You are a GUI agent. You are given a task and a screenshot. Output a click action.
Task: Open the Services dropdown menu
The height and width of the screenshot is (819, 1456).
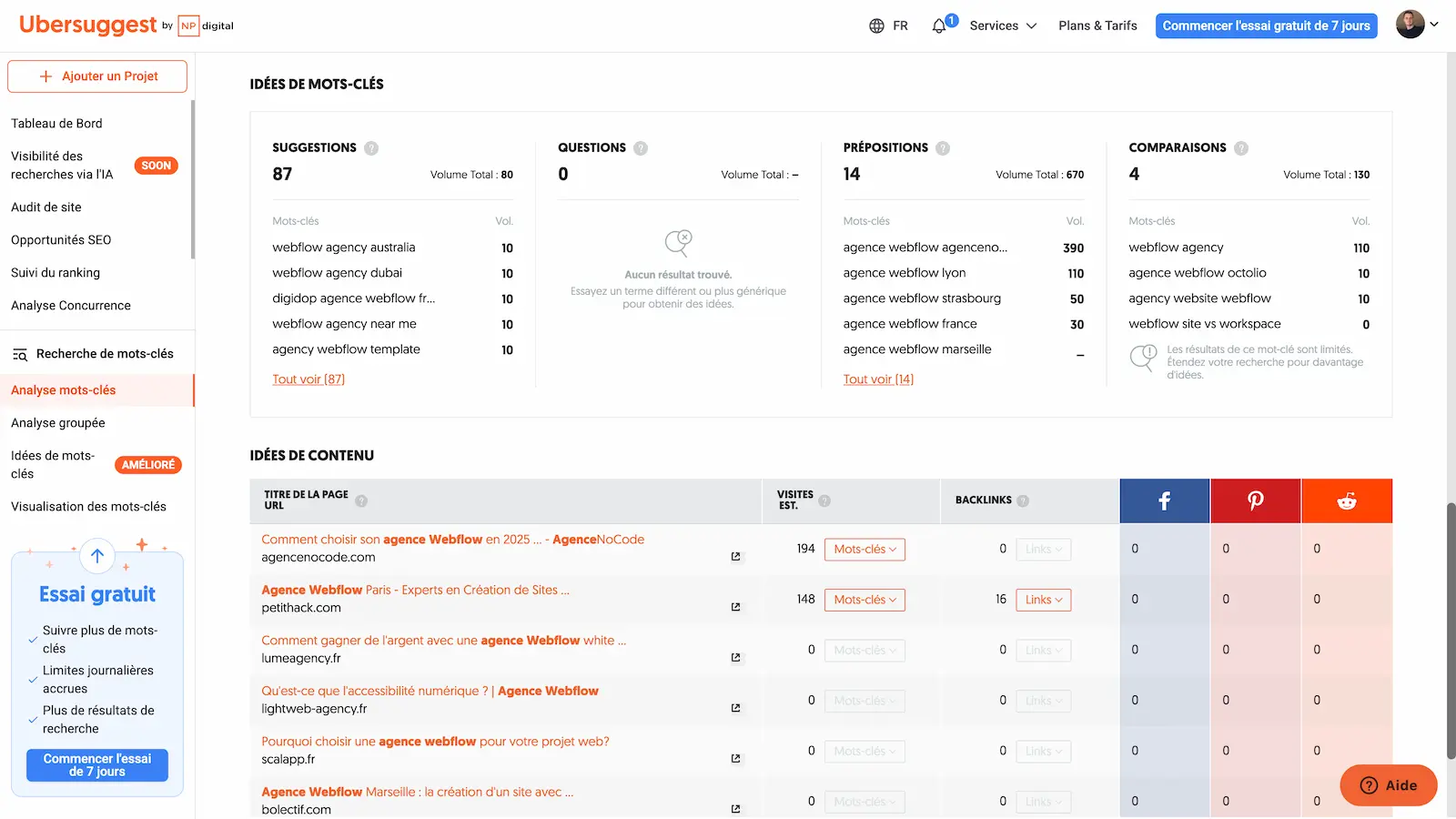pos(1003,26)
